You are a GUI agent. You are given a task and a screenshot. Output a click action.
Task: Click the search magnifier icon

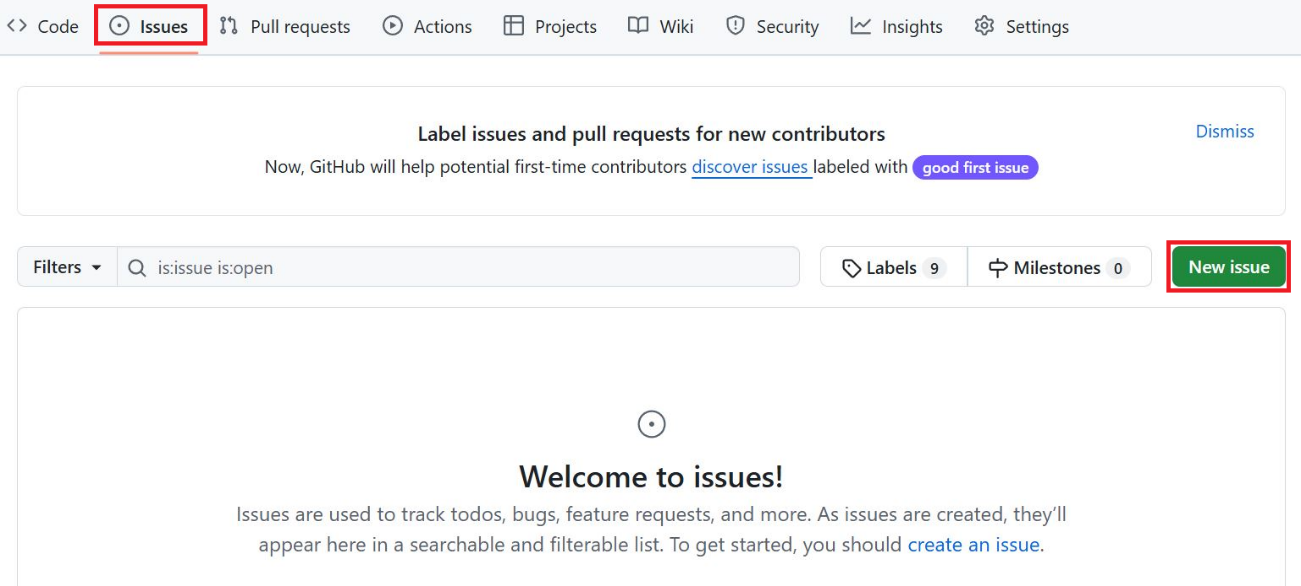[138, 268]
